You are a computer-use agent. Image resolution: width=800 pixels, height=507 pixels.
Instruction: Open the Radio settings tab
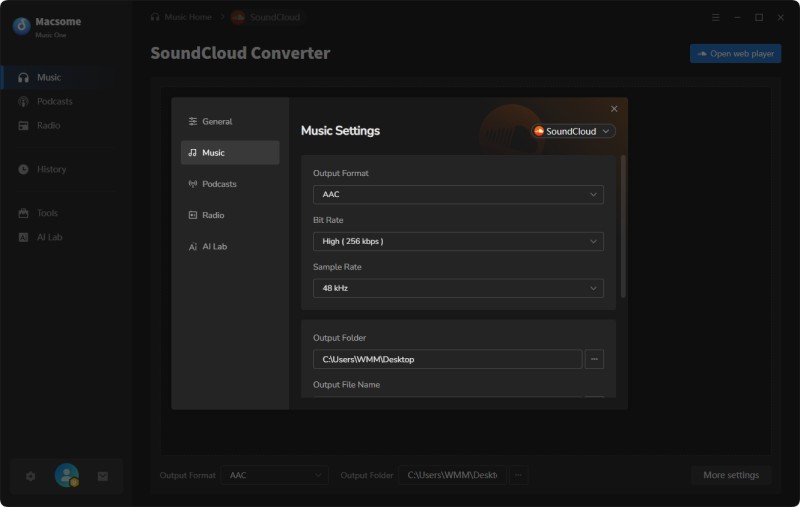click(230, 215)
